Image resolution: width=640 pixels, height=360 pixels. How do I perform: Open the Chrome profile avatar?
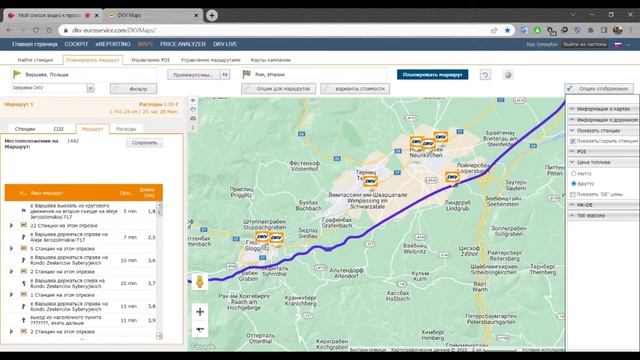(618, 30)
